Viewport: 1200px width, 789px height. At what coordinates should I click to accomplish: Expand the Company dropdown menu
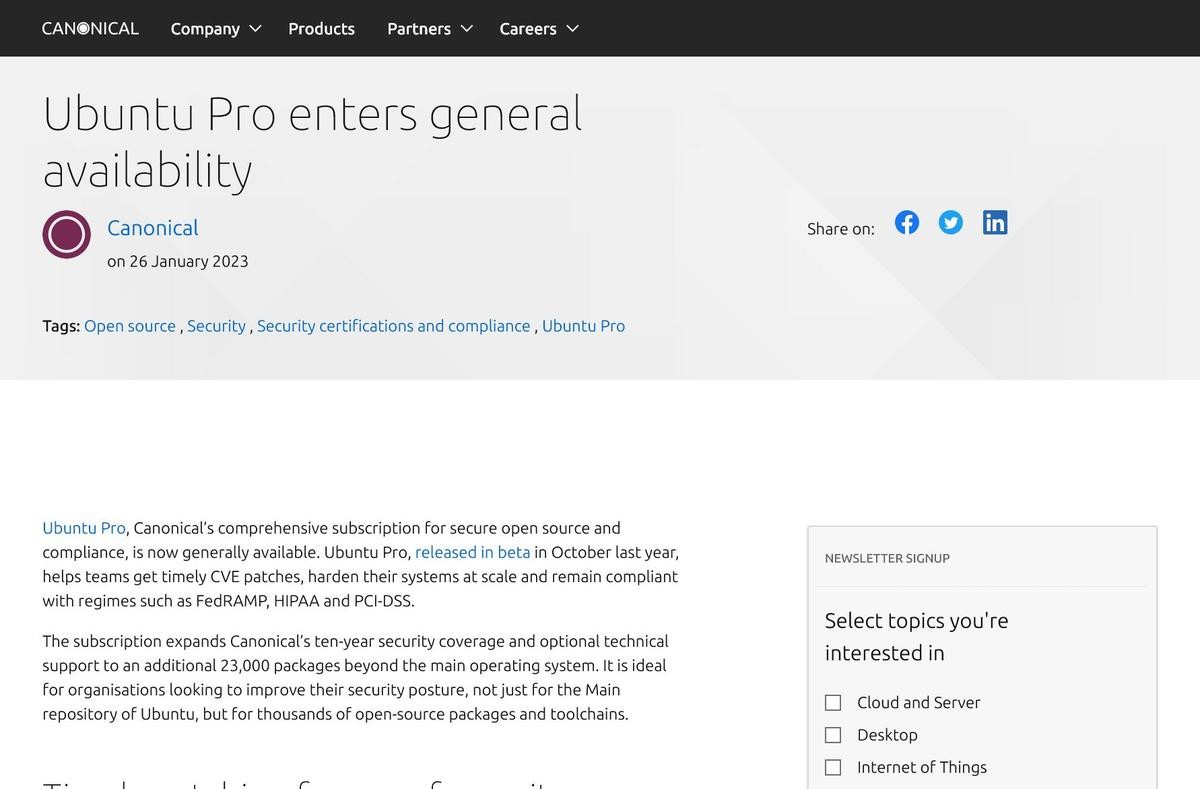tap(215, 28)
